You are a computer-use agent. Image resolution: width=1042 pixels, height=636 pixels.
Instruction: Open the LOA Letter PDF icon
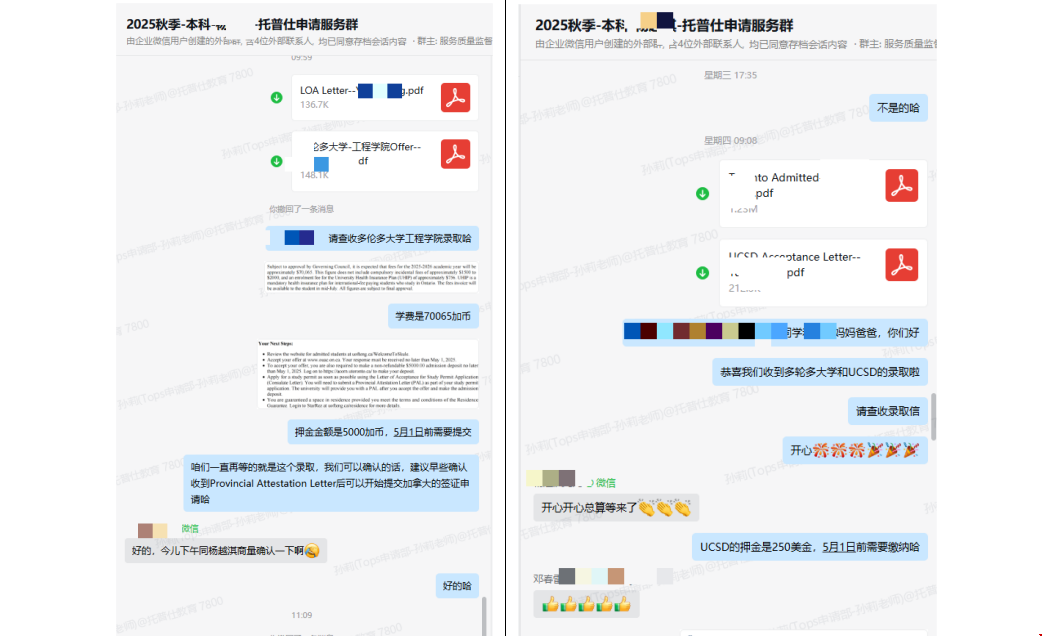pyautogui.click(x=455, y=98)
